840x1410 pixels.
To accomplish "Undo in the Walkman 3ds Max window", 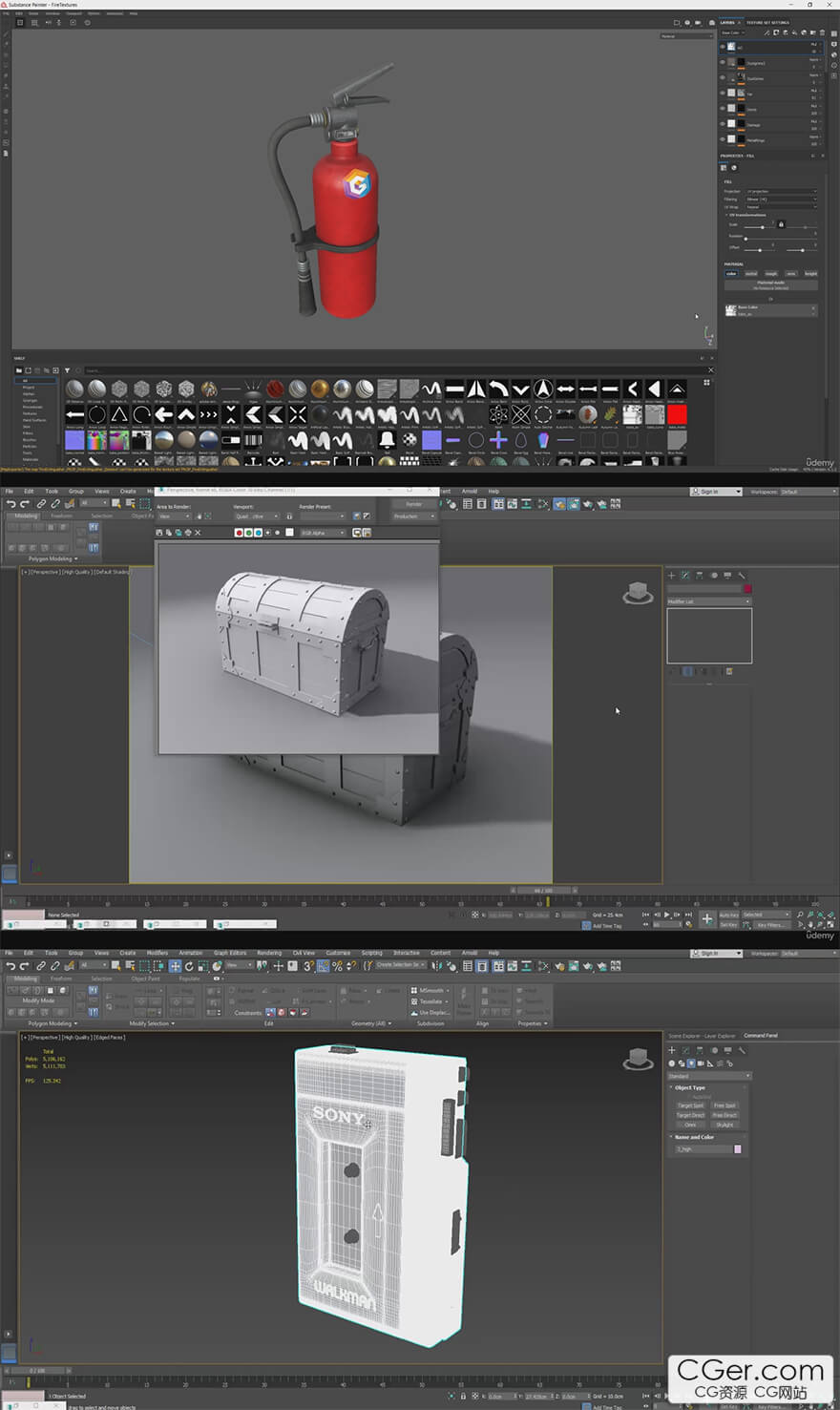I will coord(10,966).
